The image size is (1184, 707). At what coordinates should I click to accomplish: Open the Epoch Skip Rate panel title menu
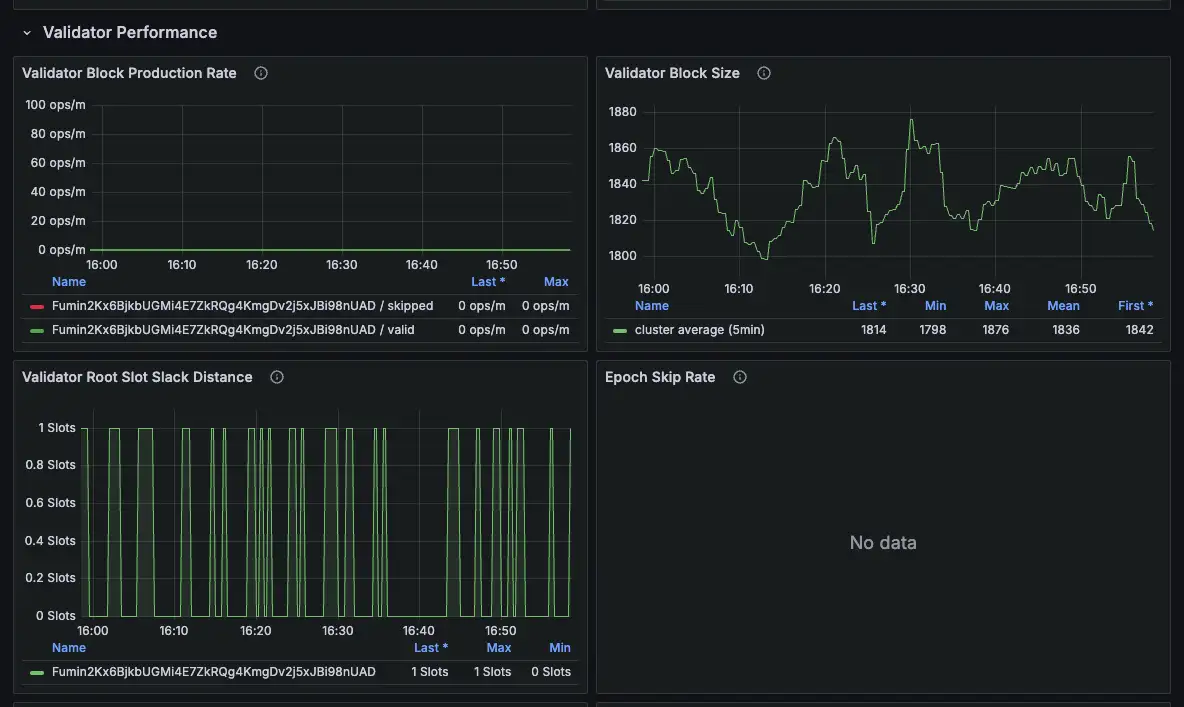click(x=660, y=377)
